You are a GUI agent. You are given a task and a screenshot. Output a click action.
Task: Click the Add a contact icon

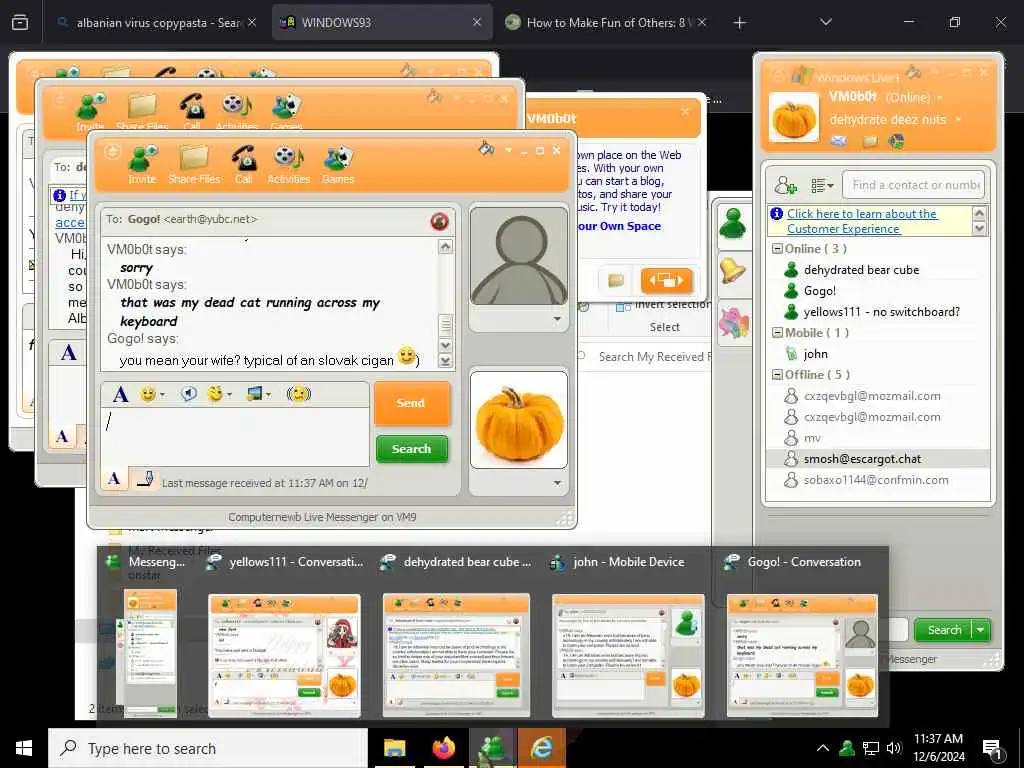pyautogui.click(x=786, y=185)
